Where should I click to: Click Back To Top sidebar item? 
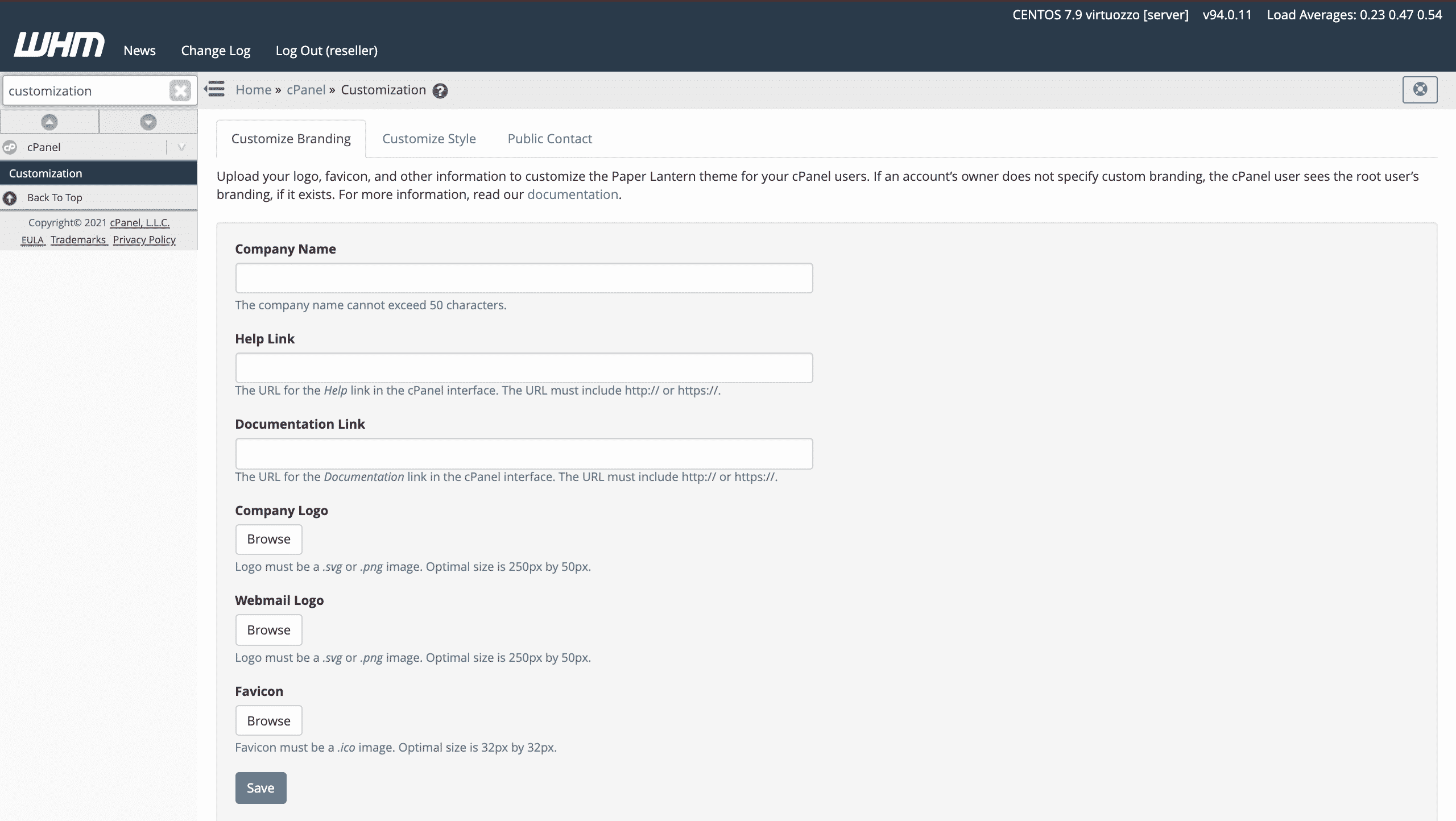99,198
